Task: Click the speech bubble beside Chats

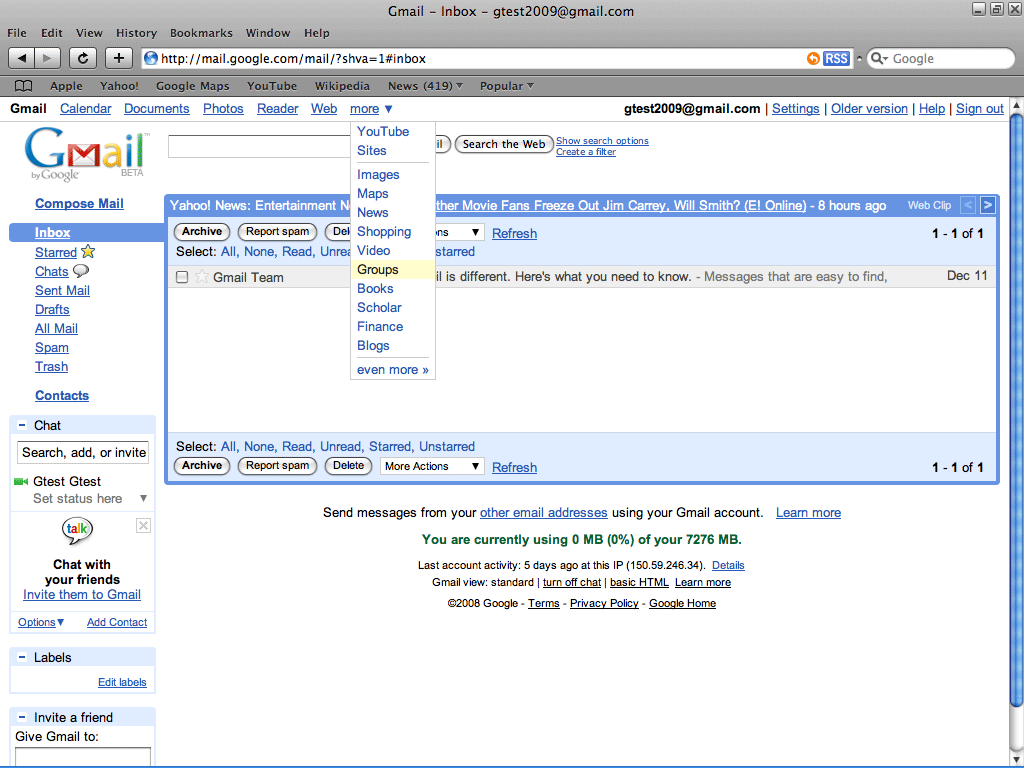Action: click(81, 270)
